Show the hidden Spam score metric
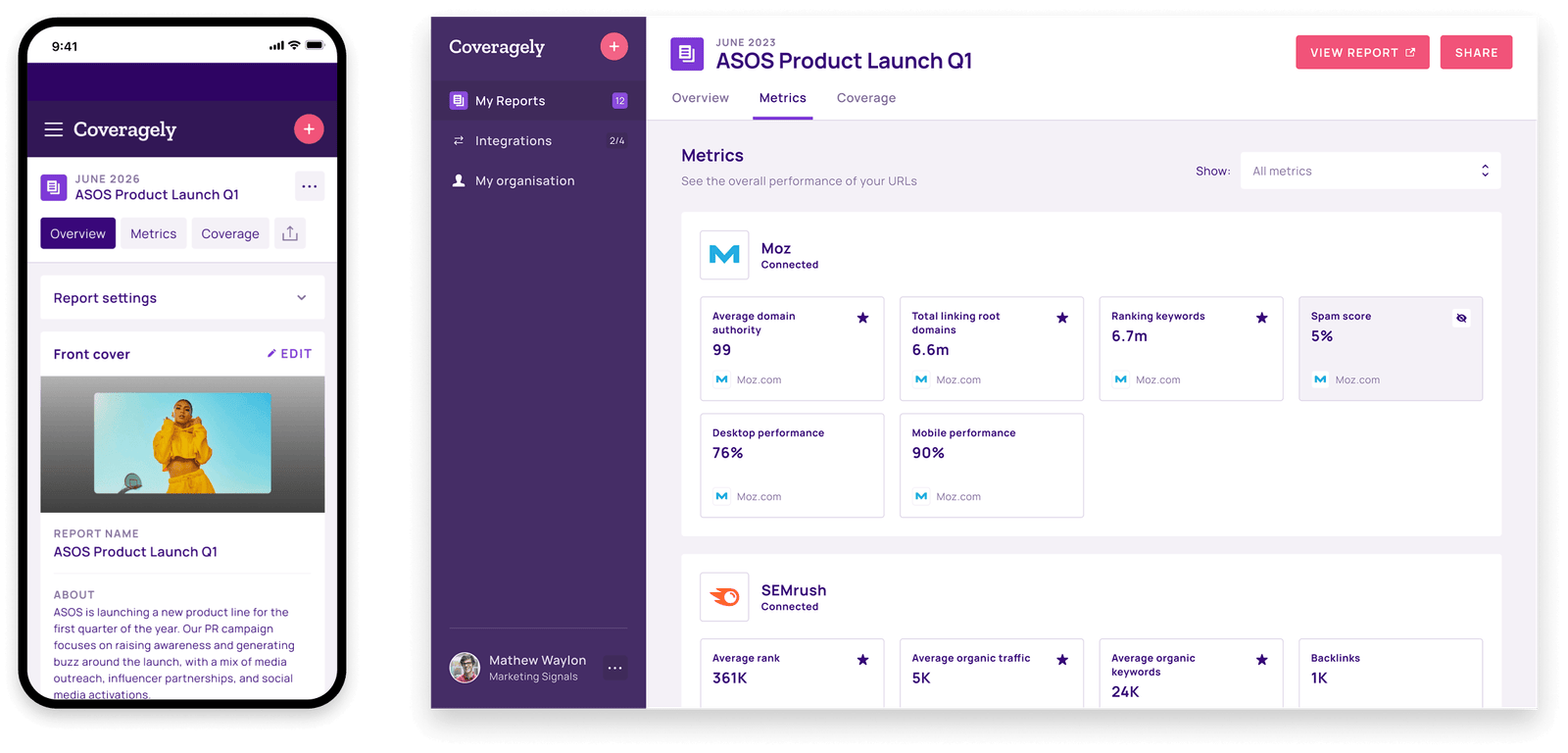 (1461, 318)
